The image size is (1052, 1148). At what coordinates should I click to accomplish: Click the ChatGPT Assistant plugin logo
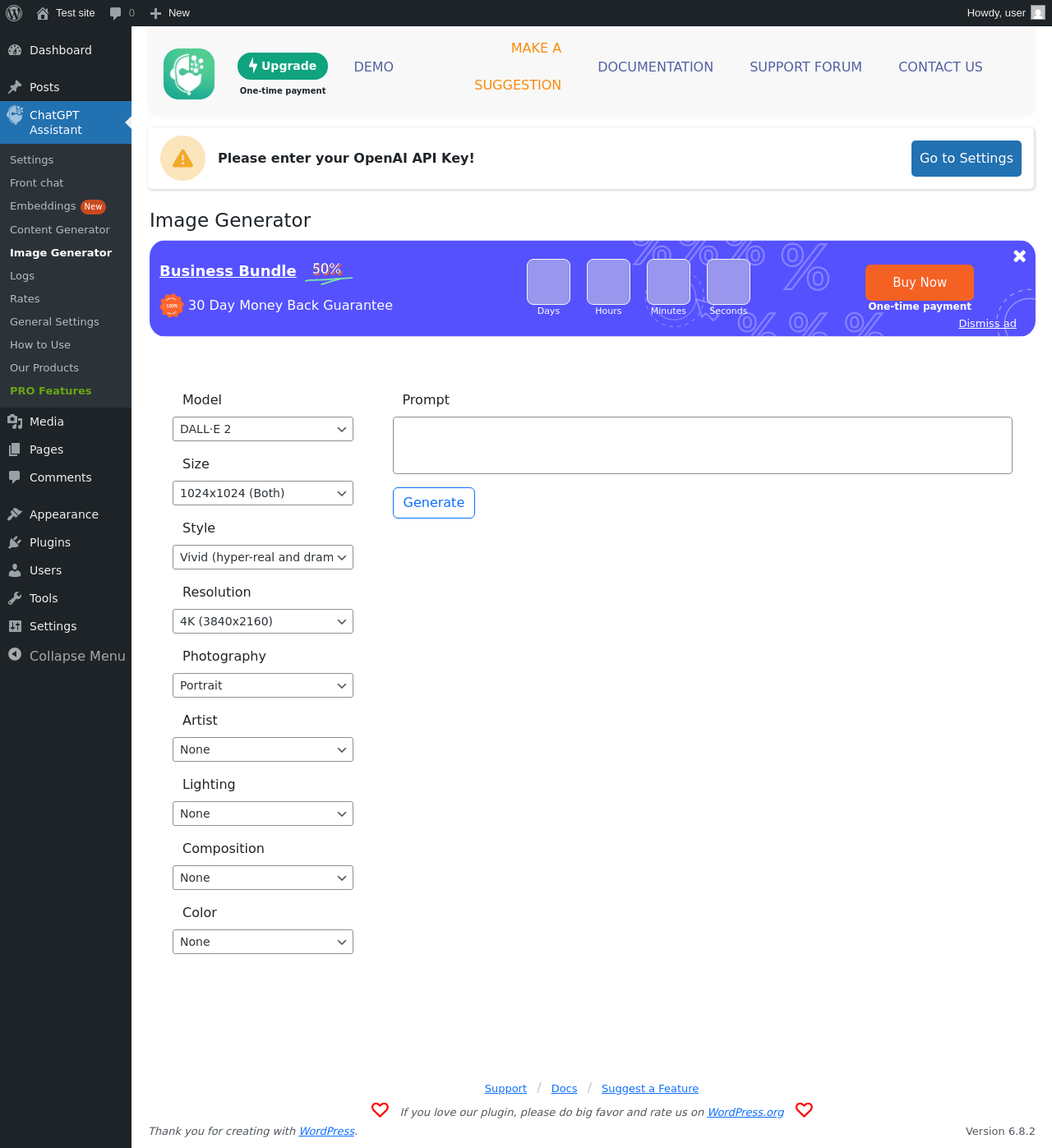click(189, 74)
